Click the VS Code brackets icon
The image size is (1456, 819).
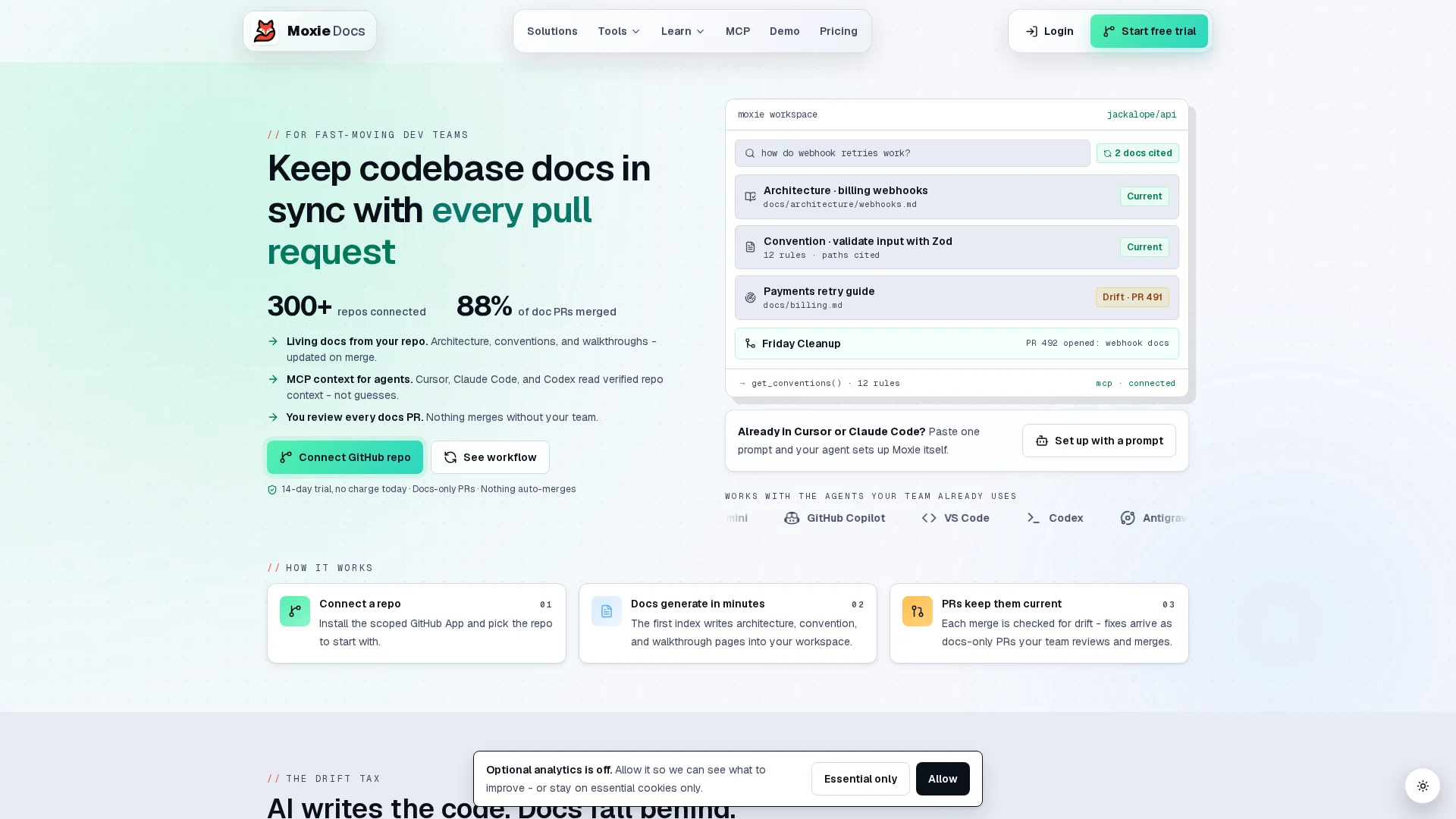[x=929, y=518]
